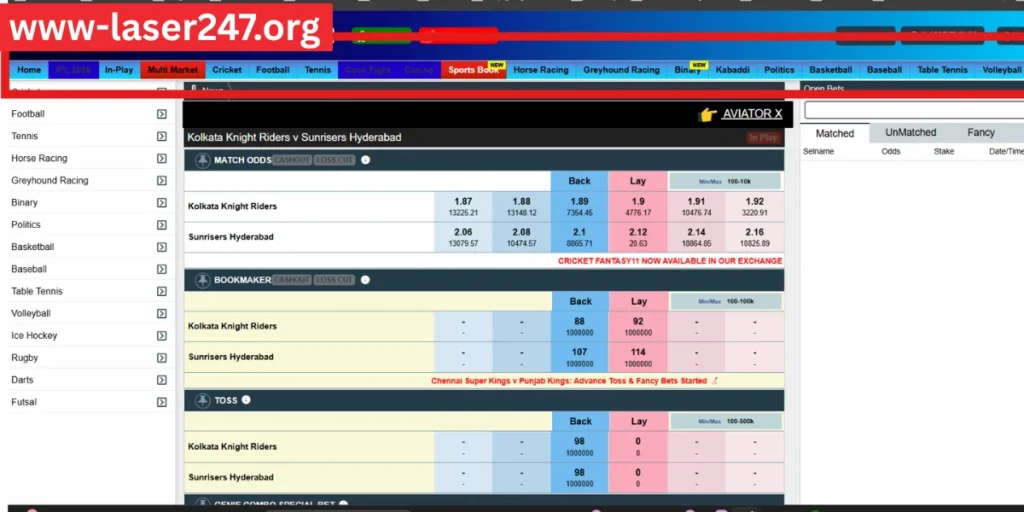Lay Kolkata at 92 in Bookmaker

tap(638, 327)
